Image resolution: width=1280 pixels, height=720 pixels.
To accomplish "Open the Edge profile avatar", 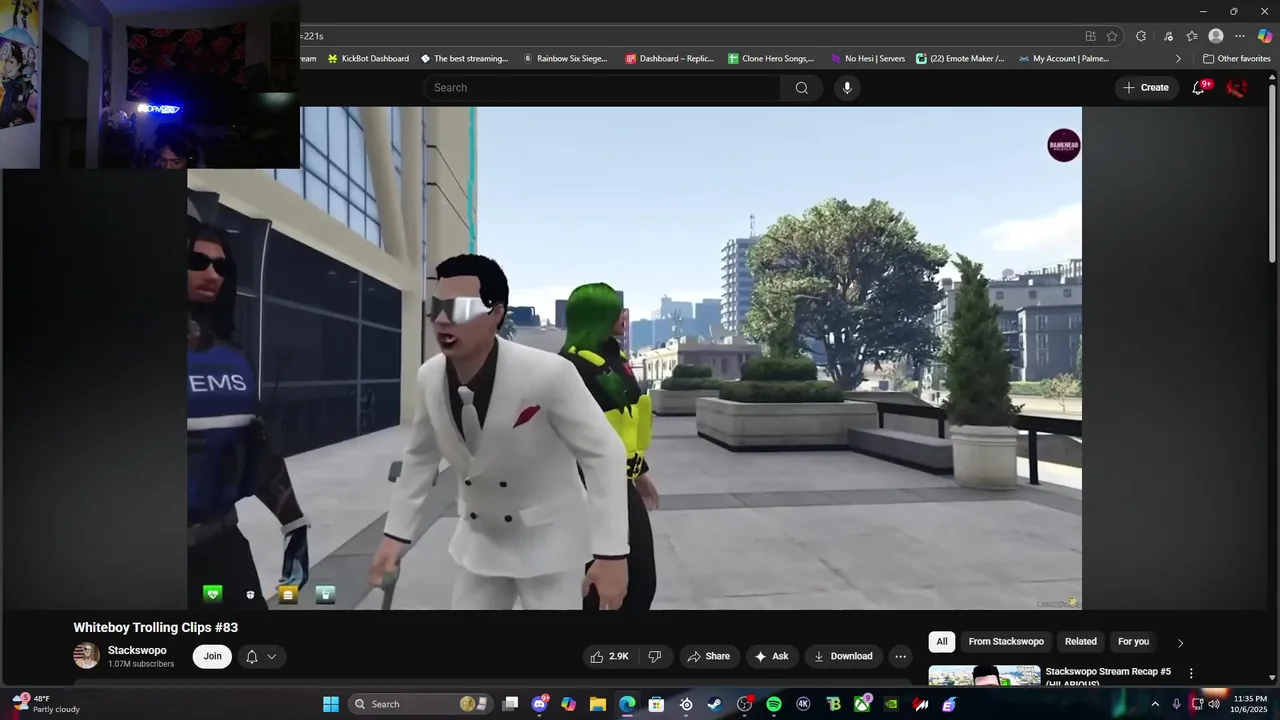I will pos(1216,36).
